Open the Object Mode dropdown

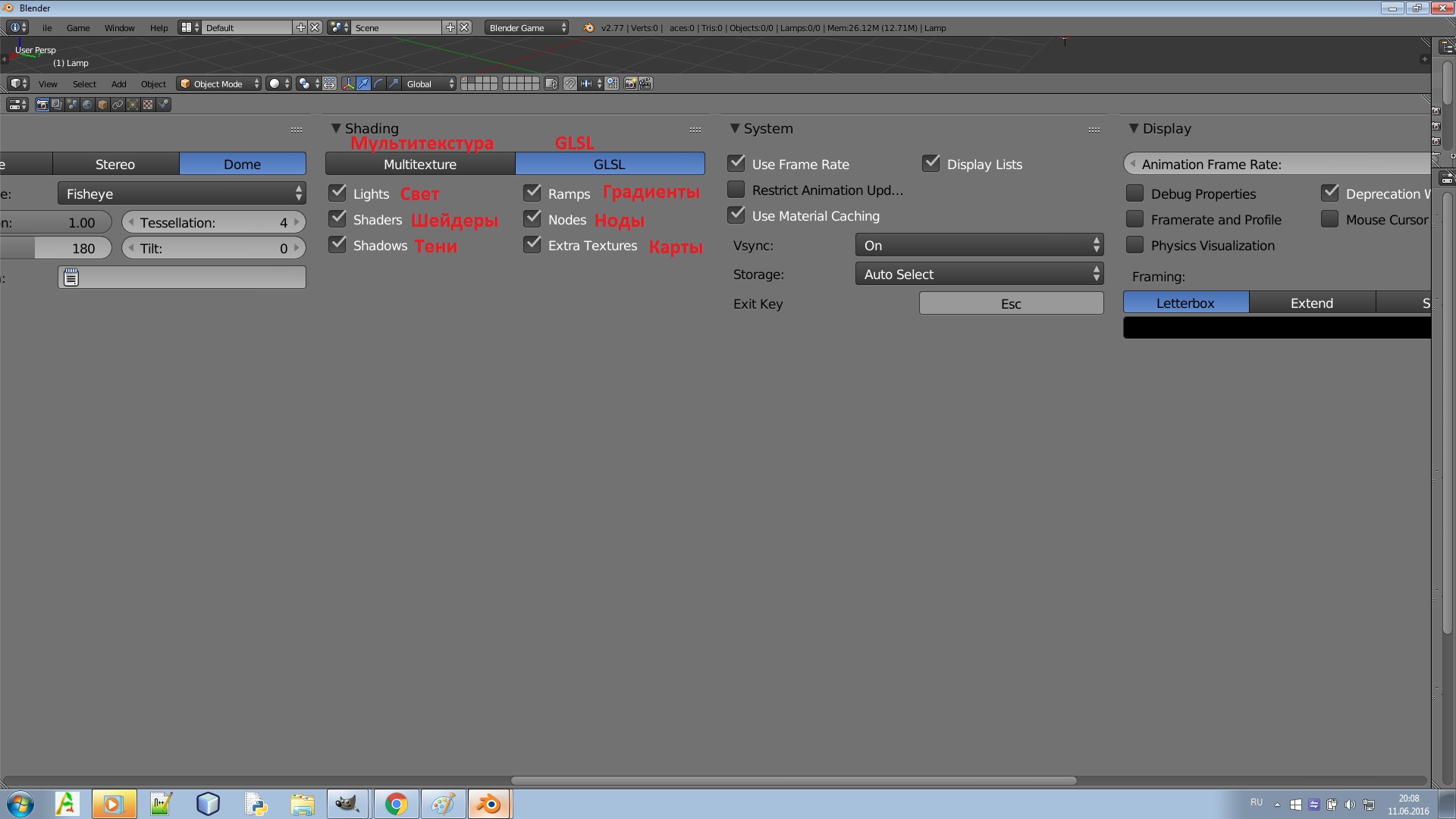click(x=219, y=83)
